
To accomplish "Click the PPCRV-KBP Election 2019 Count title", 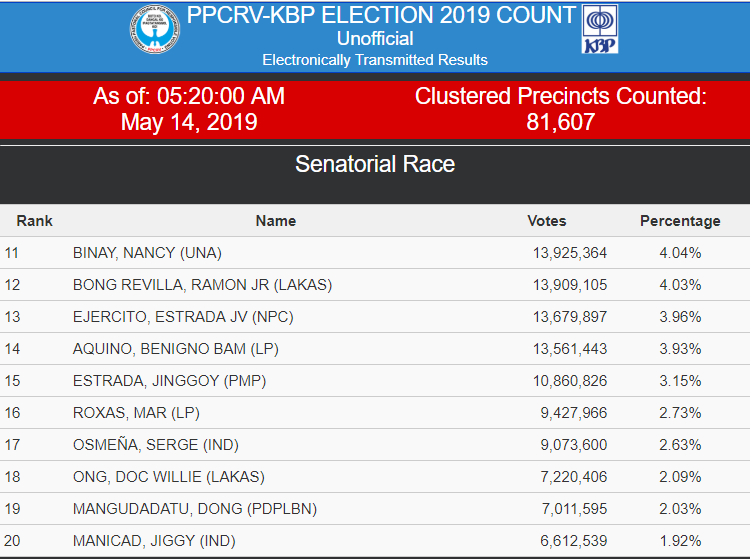I will [x=381, y=15].
